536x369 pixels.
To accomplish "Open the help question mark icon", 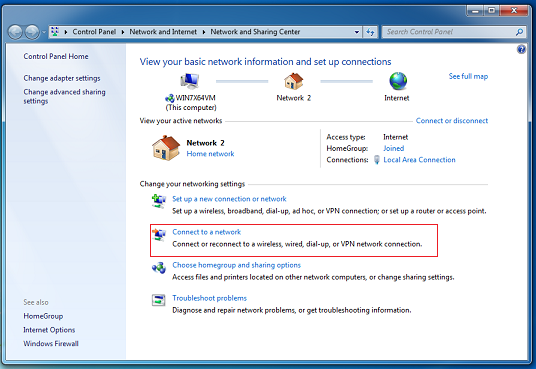I will click(521, 50).
